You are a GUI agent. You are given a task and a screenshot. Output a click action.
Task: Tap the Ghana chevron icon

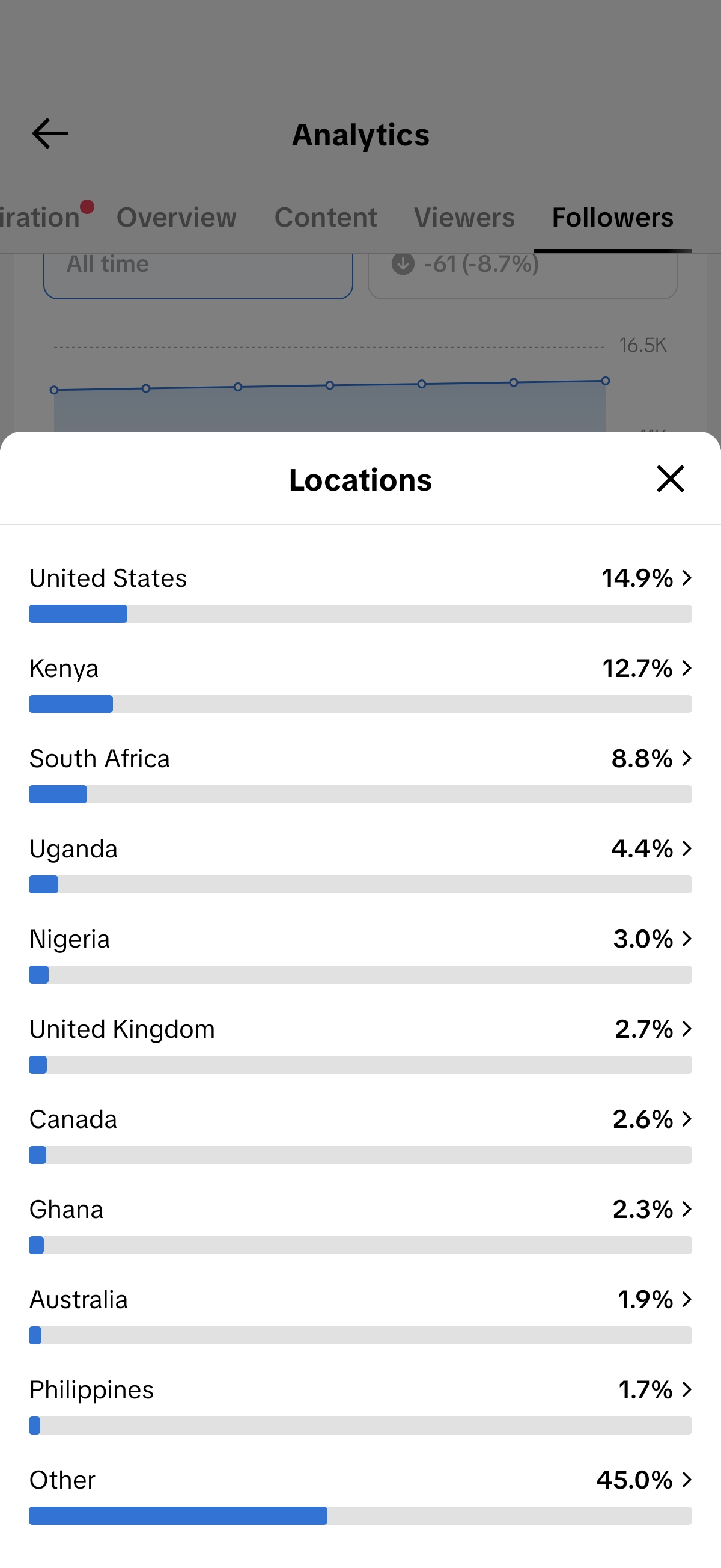pyautogui.click(x=687, y=1209)
